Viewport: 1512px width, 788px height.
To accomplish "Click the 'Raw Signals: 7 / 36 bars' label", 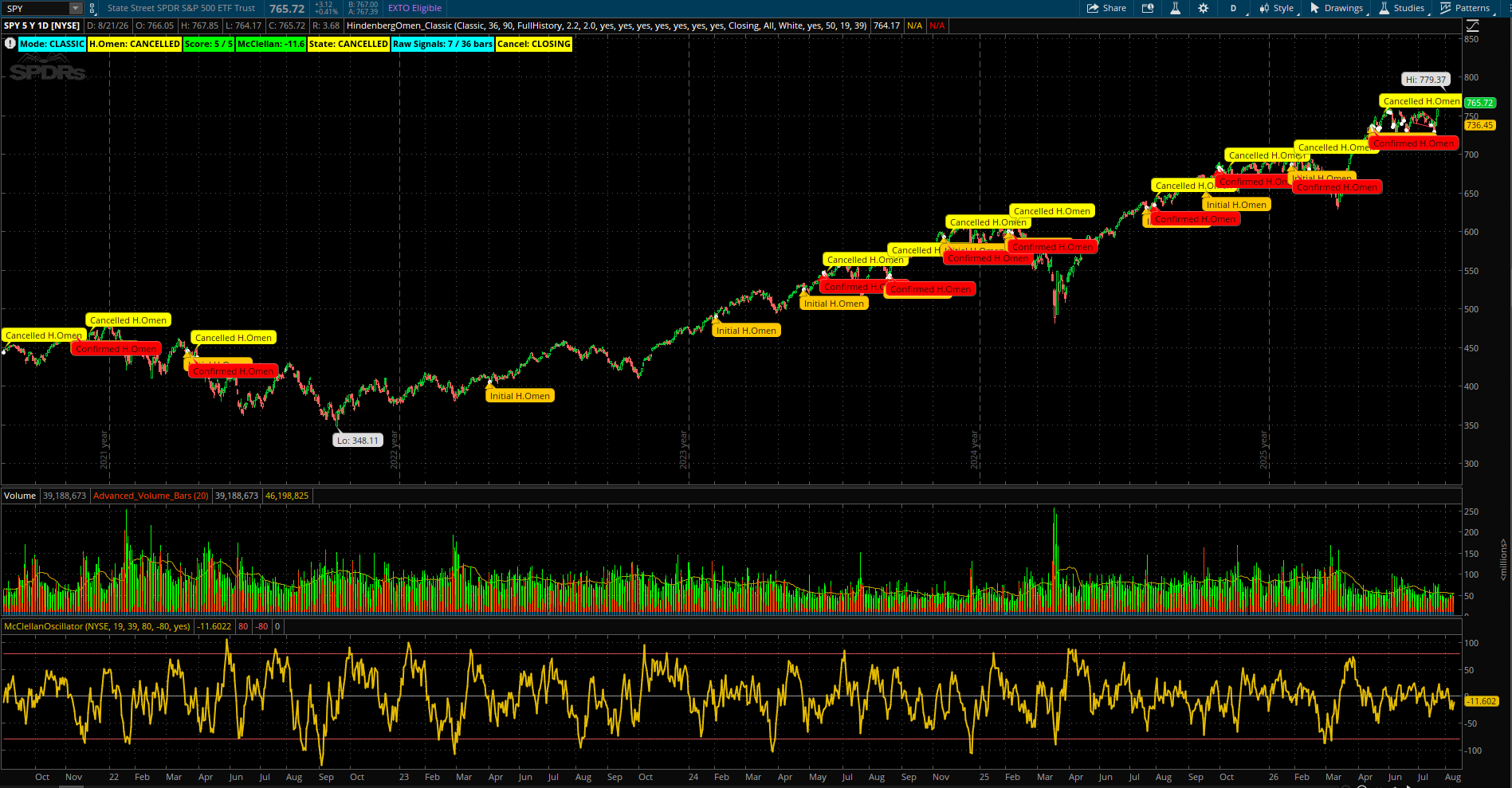I will 442,44.
